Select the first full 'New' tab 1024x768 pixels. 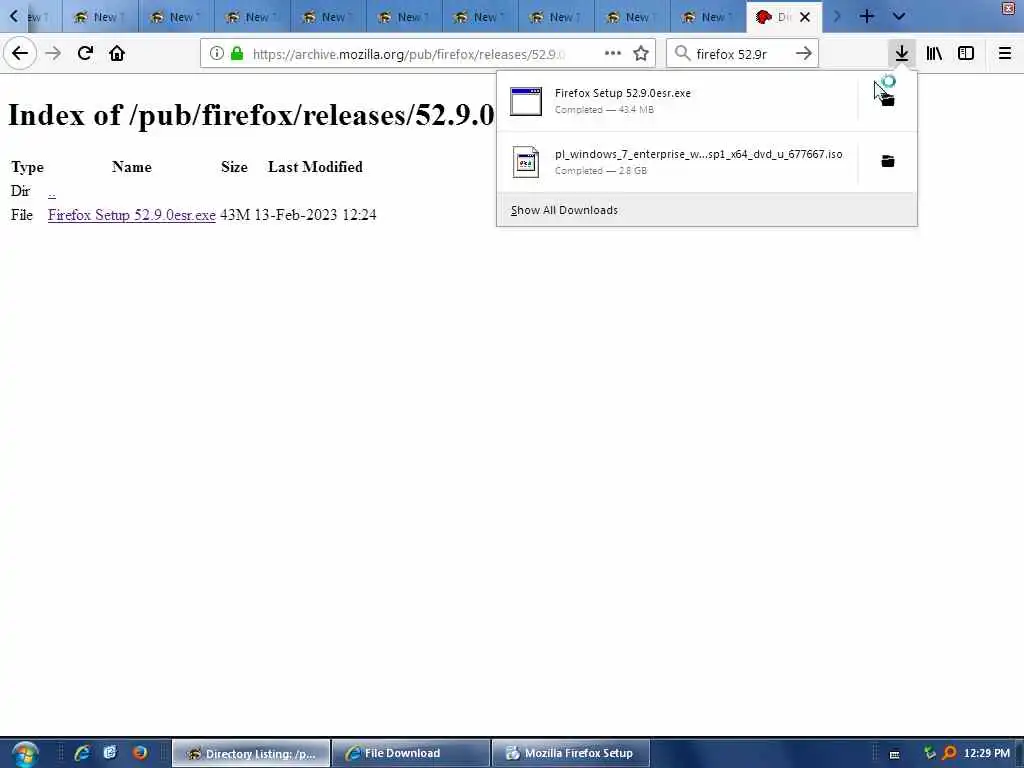point(101,17)
